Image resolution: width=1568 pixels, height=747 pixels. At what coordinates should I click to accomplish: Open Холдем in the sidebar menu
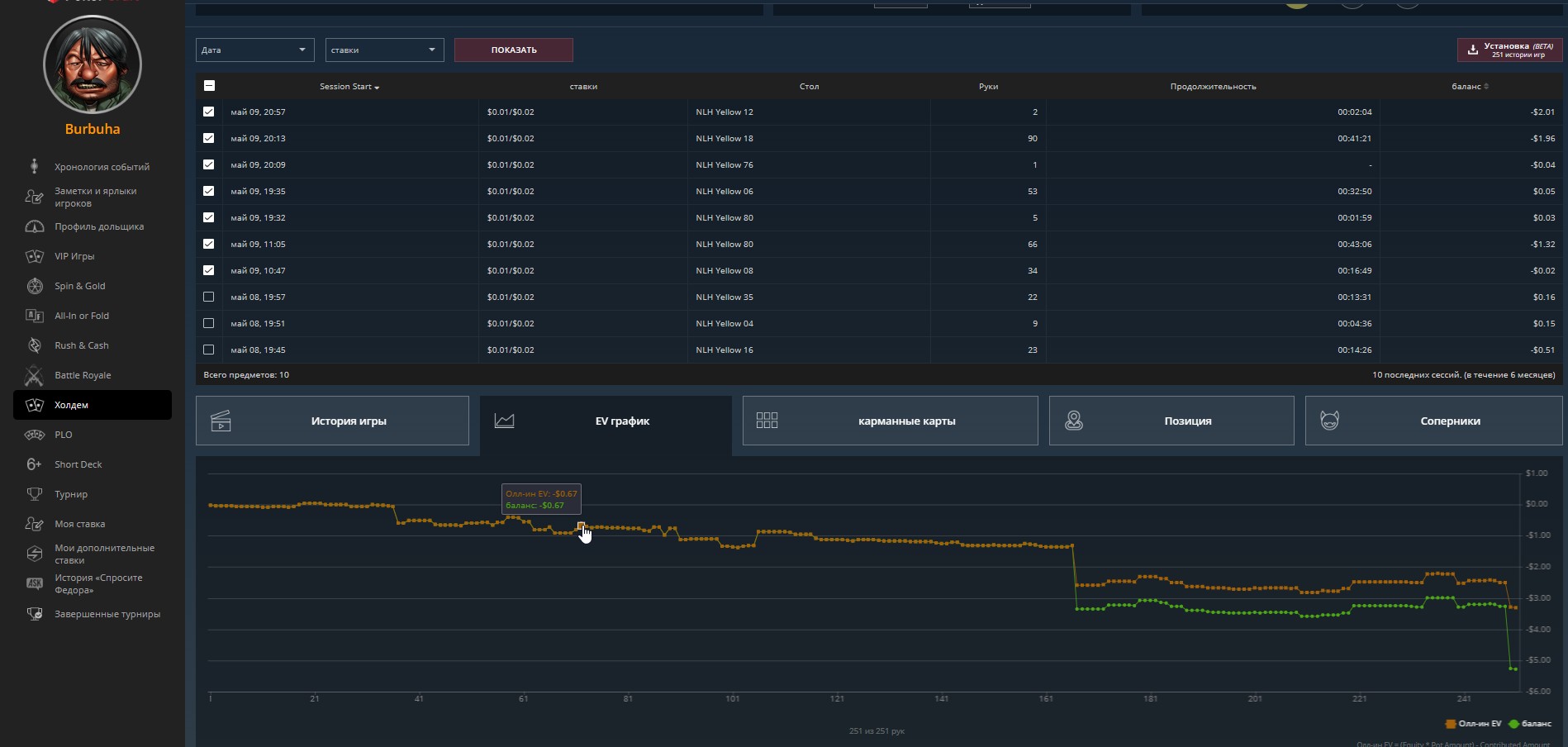coord(93,405)
